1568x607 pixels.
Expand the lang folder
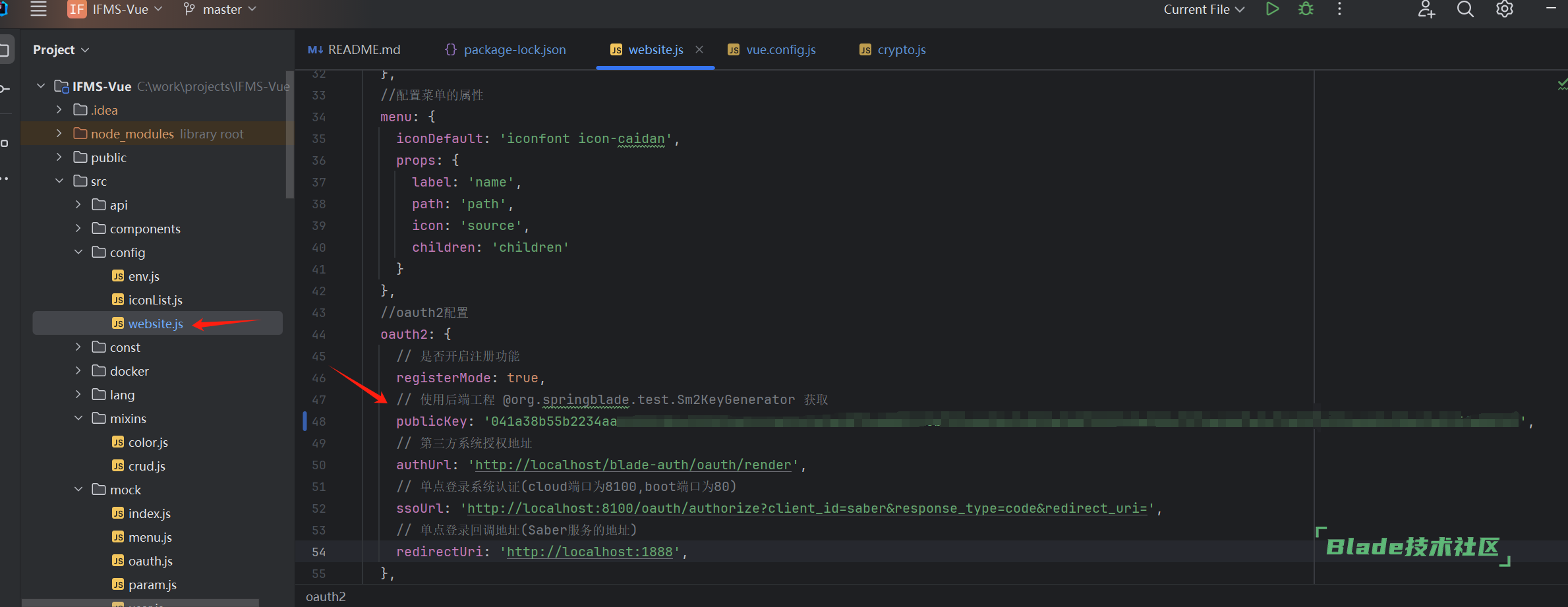tap(78, 394)
